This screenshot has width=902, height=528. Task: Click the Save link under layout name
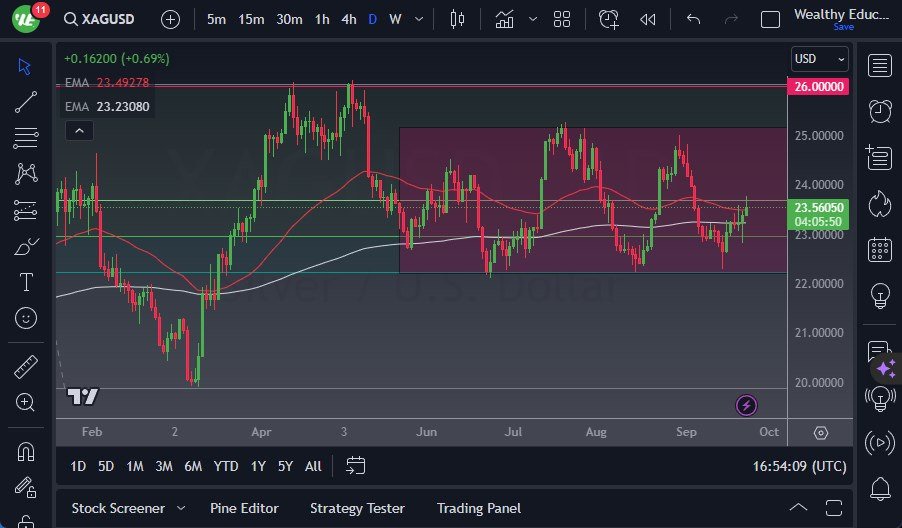pyautogui.click(x=843, y=27)
